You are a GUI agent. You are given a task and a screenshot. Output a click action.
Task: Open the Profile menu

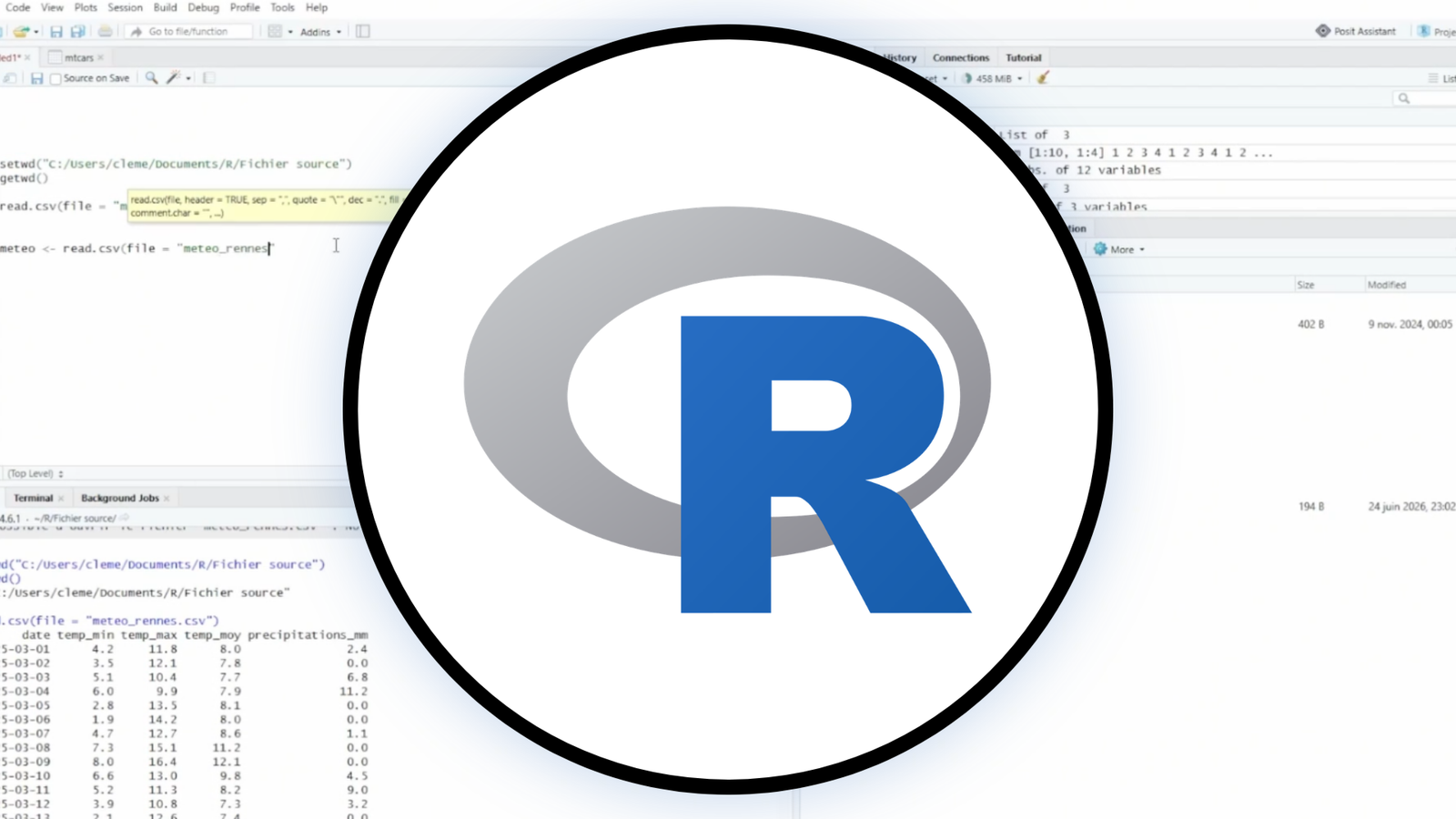(x=245, y=7)
